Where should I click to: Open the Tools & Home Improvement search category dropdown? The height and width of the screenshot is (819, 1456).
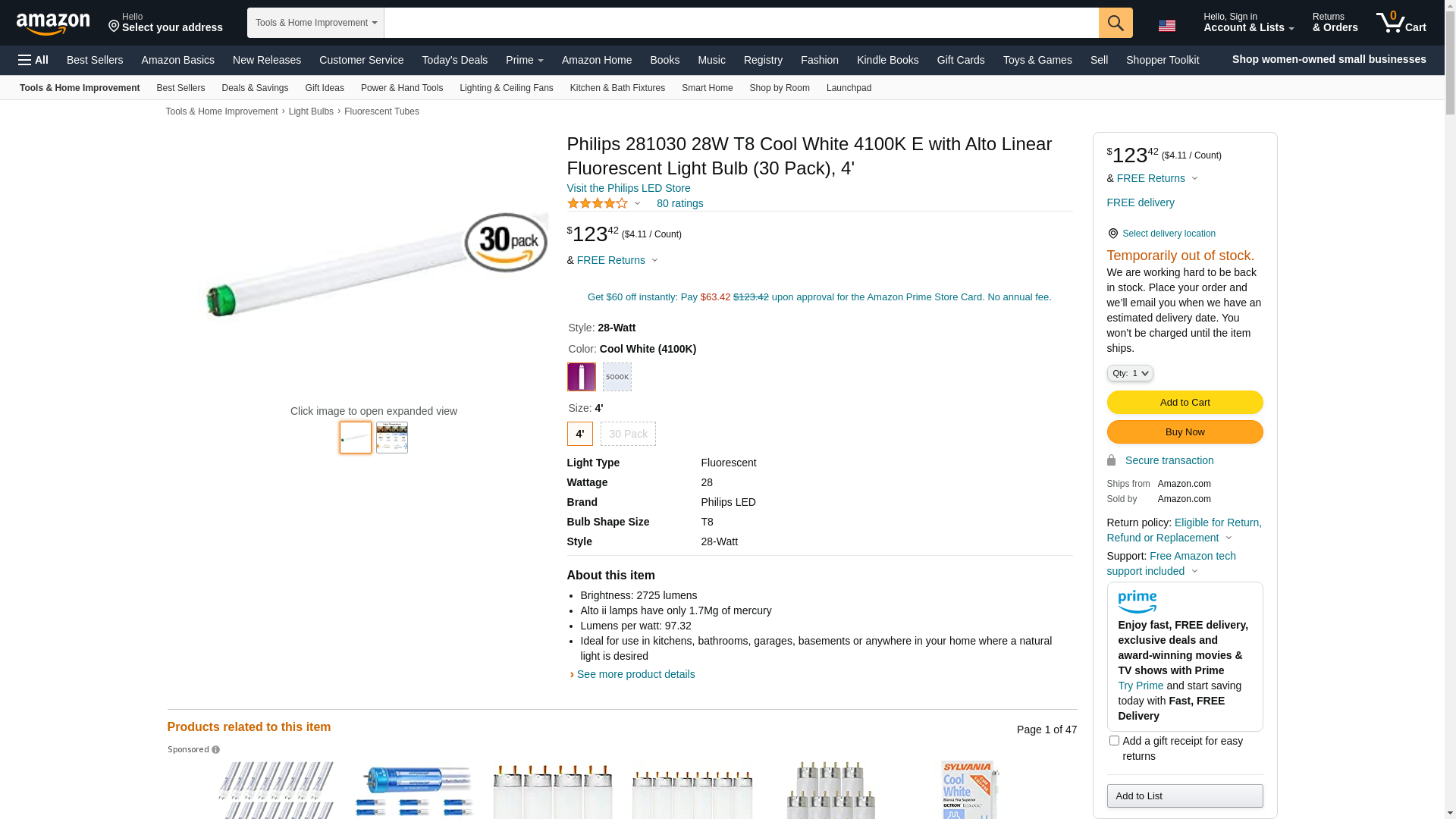[315, 23]
